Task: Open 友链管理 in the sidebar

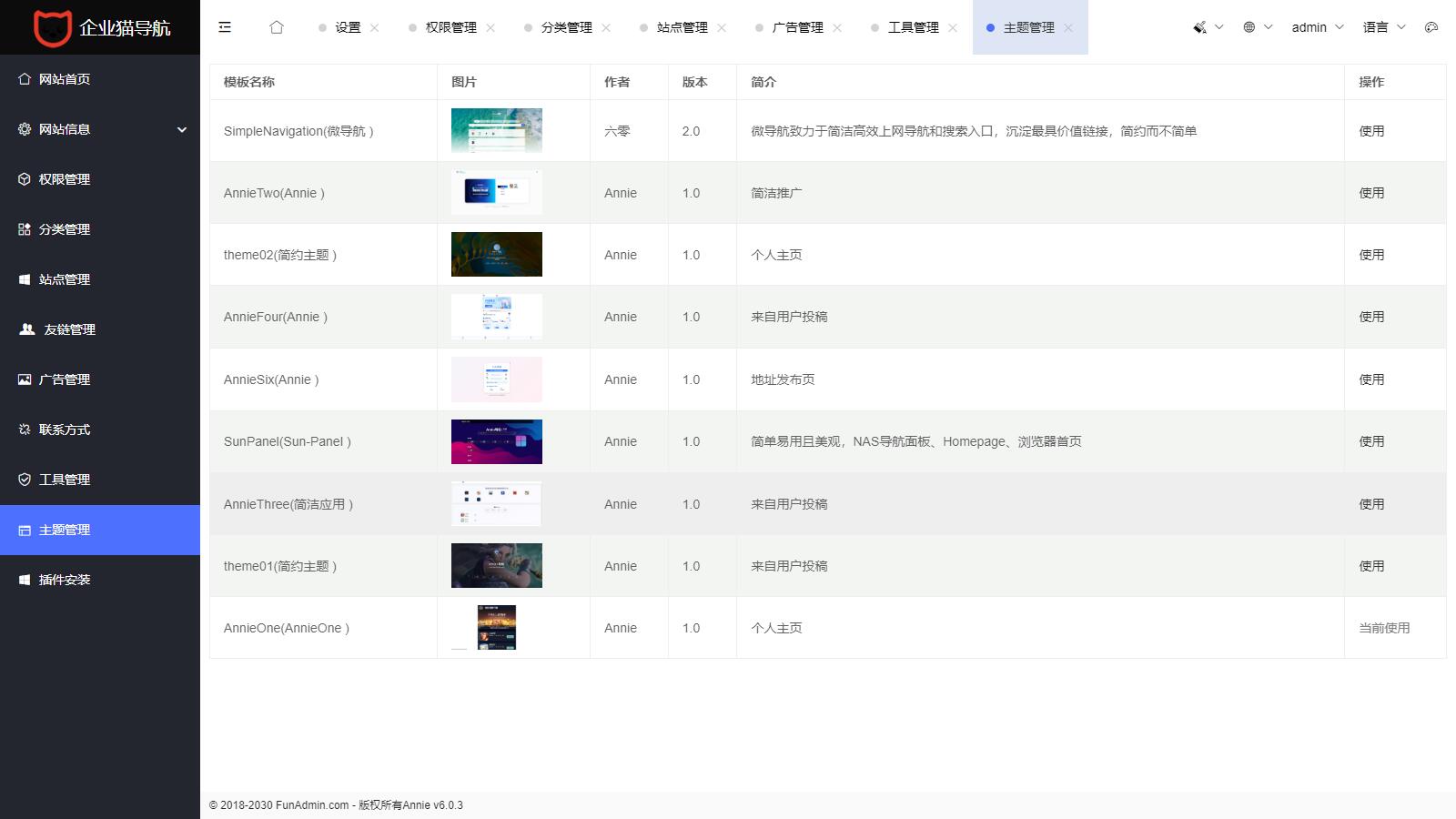Action: 69,329
